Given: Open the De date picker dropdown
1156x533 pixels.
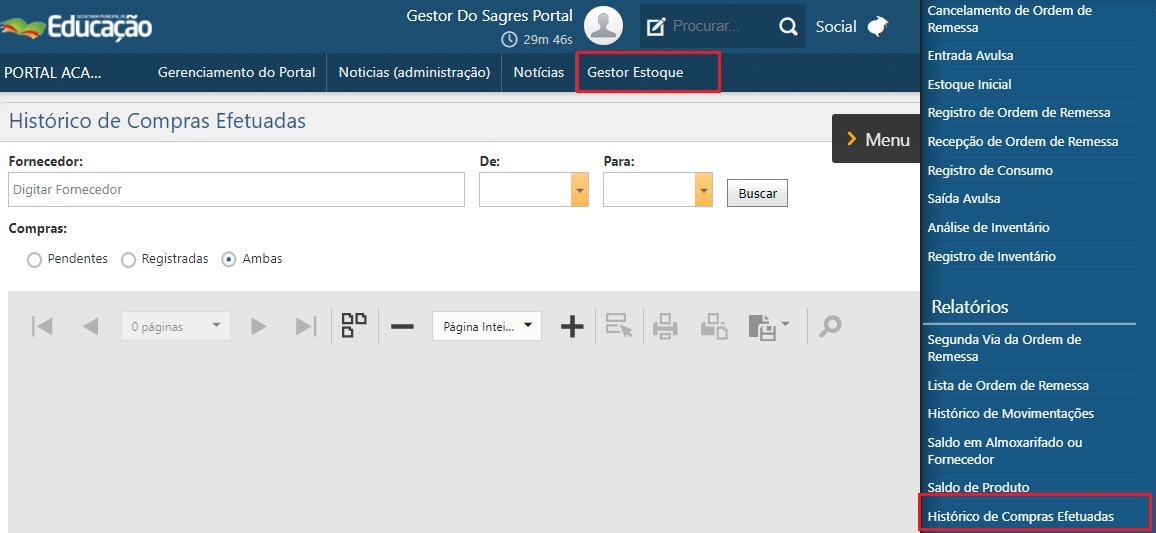Looking at the screenshot, I should pyautogui.click(x=580, y=190).
